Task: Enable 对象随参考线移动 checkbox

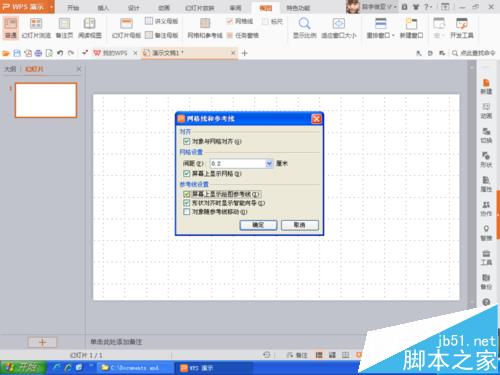Action: 187,211
